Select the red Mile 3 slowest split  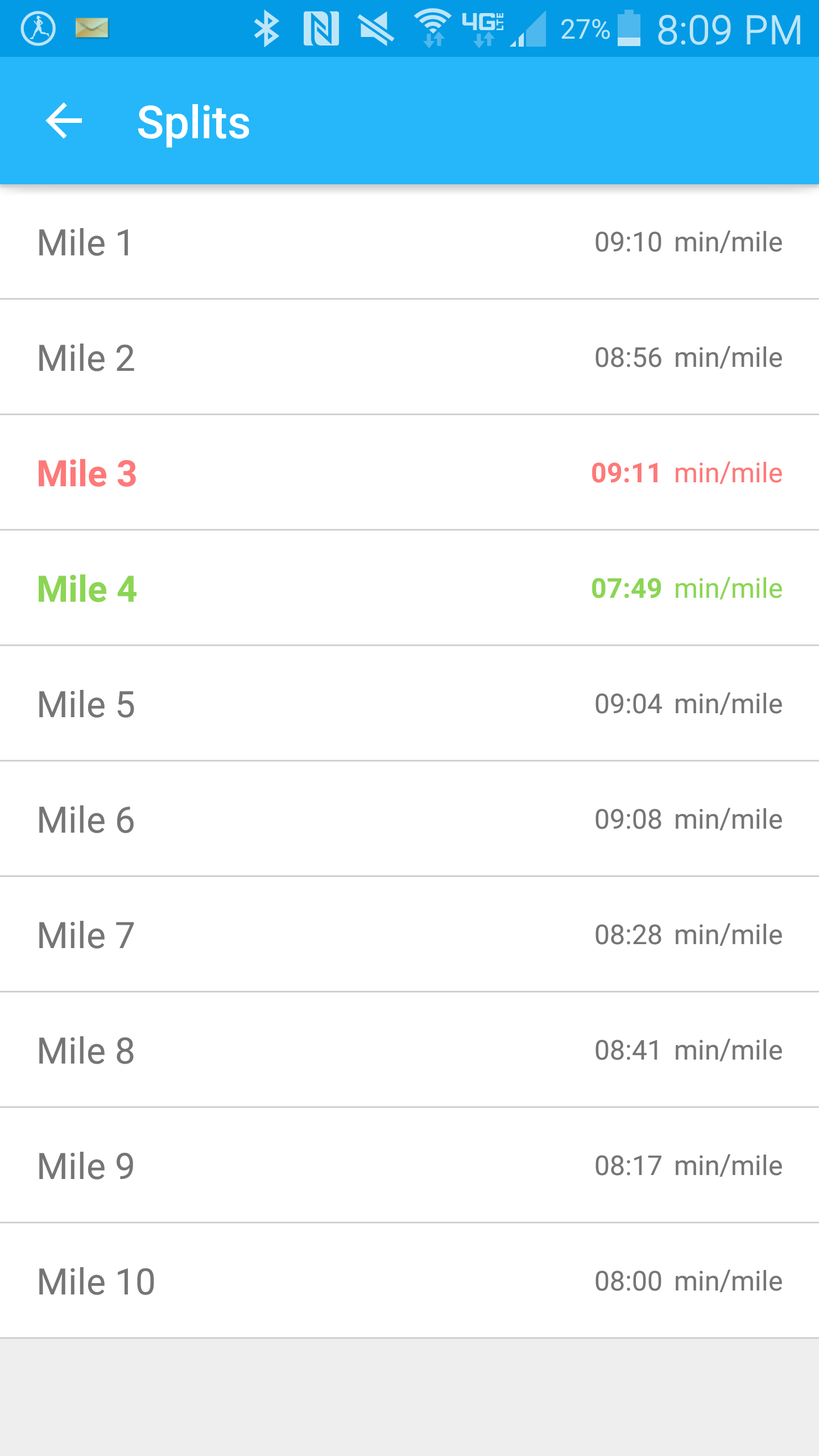point(409,473)
